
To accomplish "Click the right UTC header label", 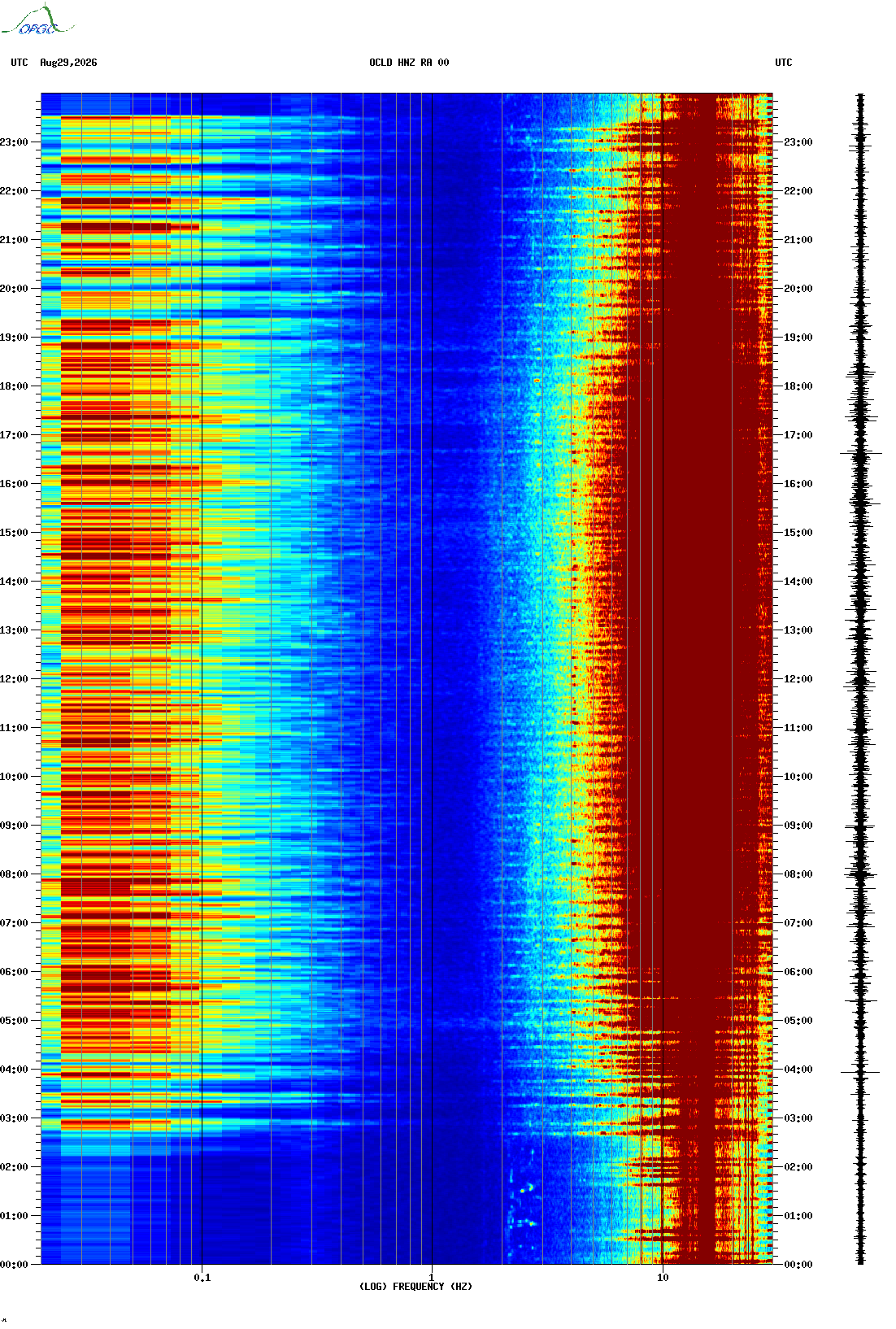I will [x=784, y=63].
